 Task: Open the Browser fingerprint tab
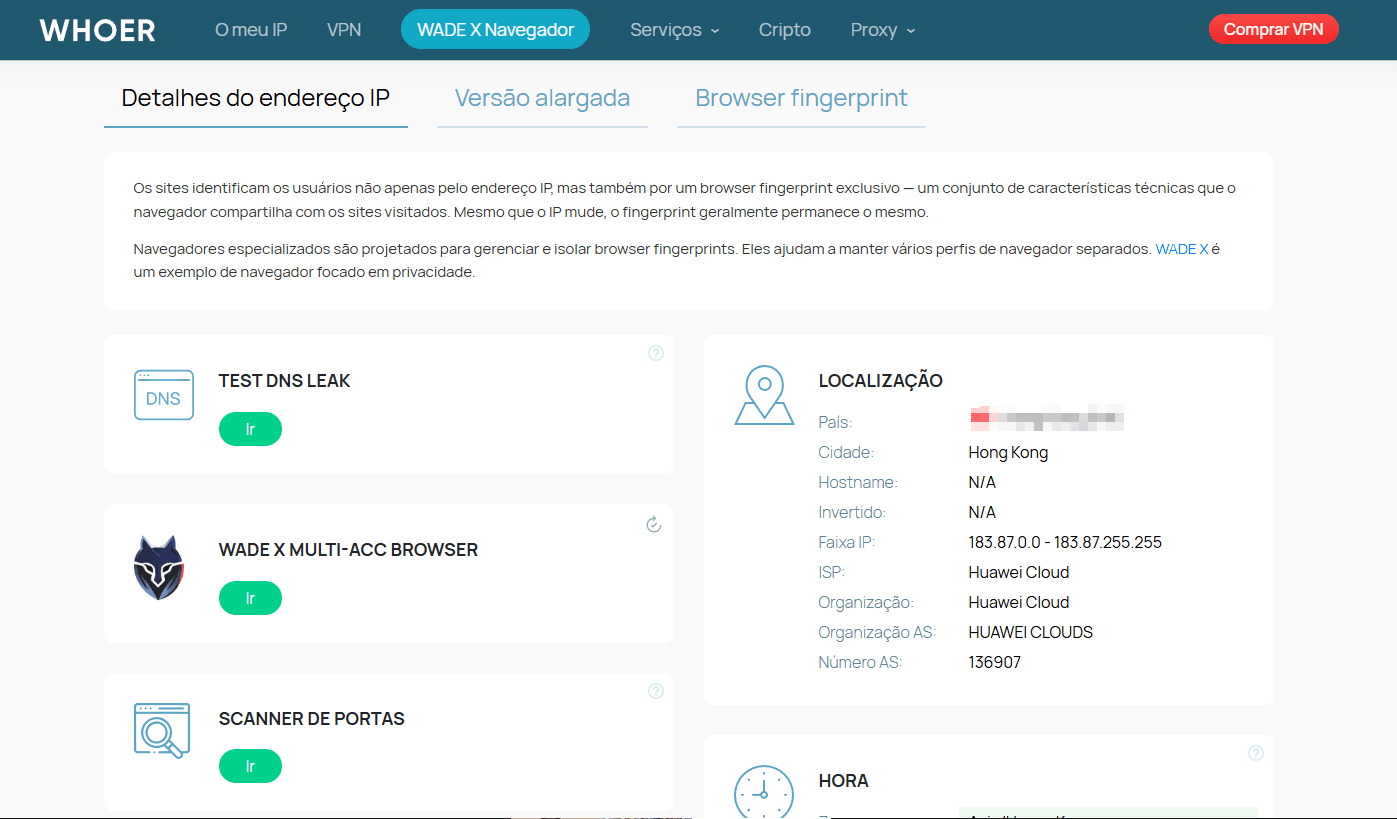coord(801,98)
